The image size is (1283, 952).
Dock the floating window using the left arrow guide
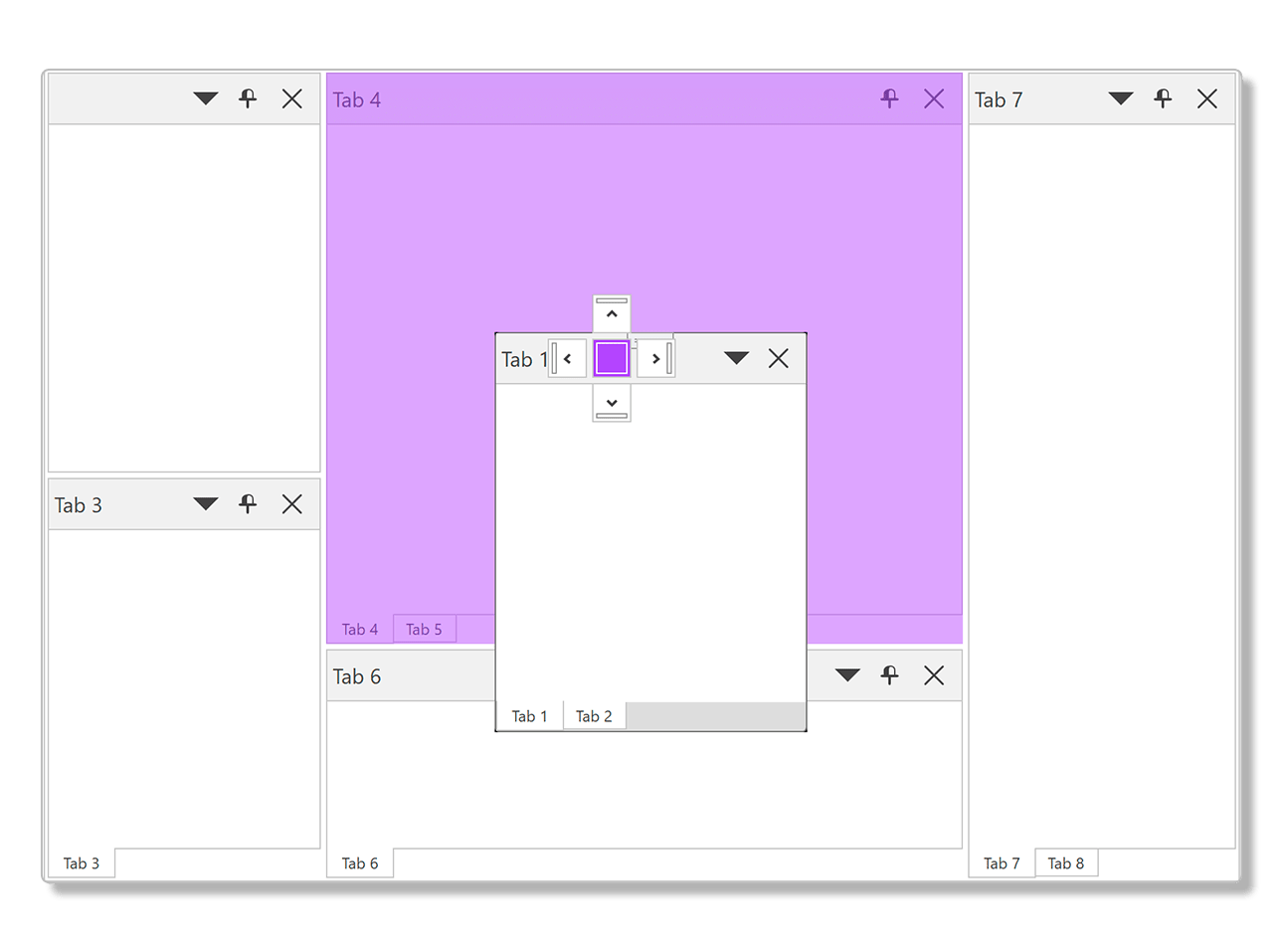click(567, 358)
